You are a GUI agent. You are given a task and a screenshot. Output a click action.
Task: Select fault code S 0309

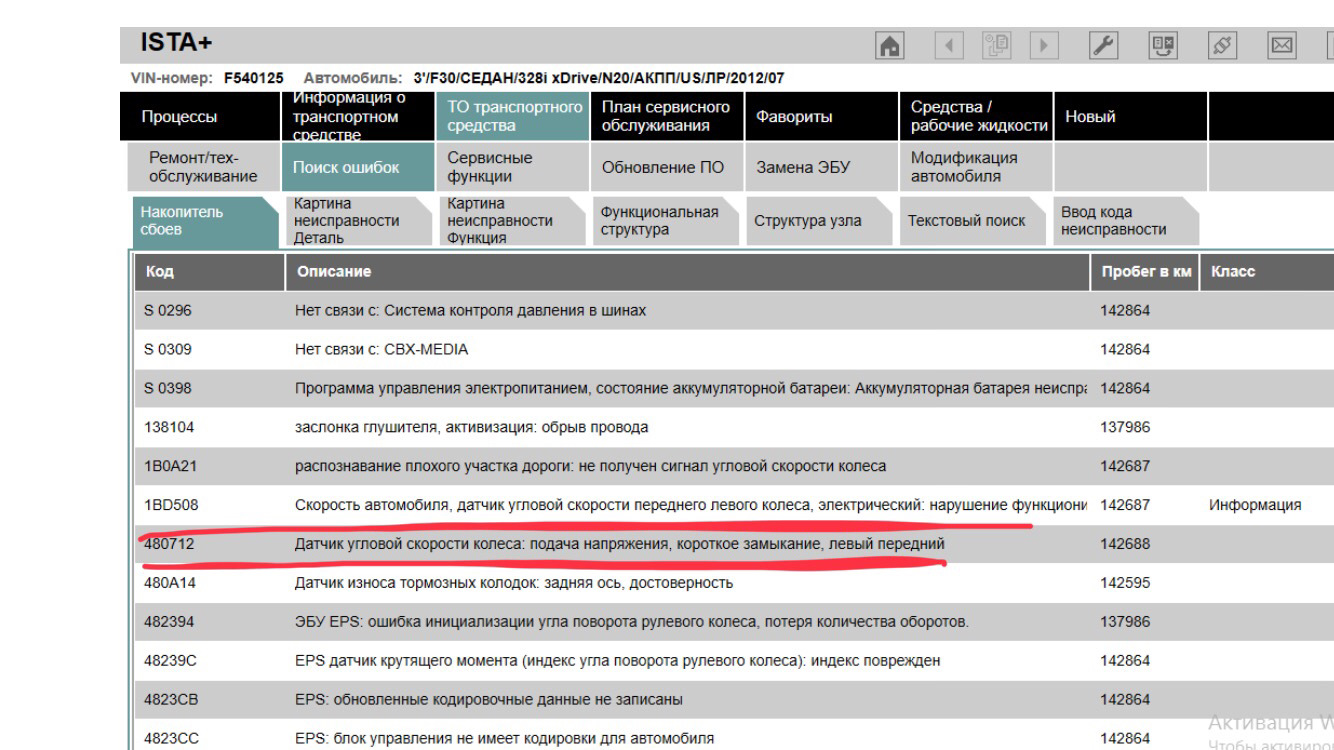pos(168,350)
